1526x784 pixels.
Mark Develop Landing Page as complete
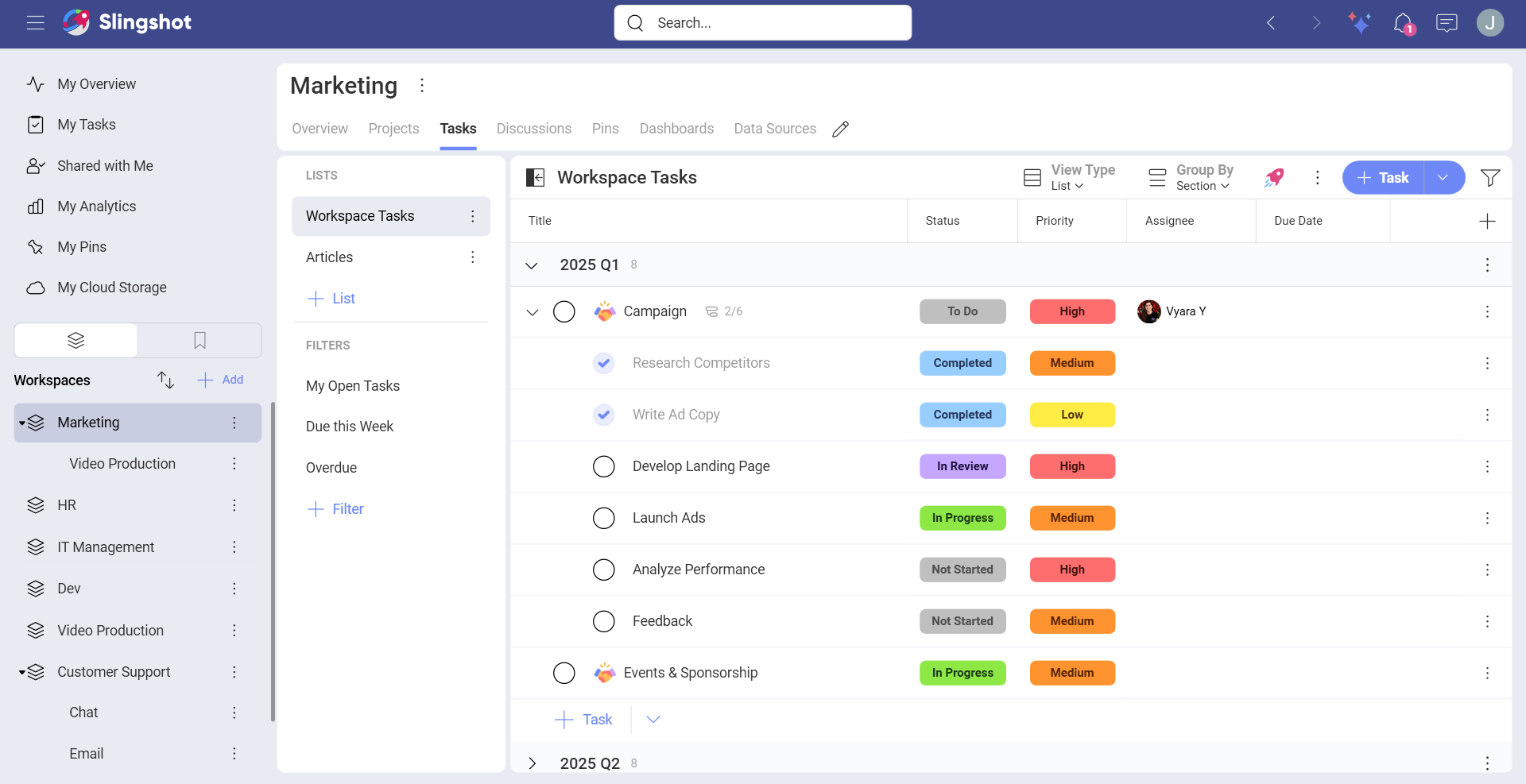[604, 466]
